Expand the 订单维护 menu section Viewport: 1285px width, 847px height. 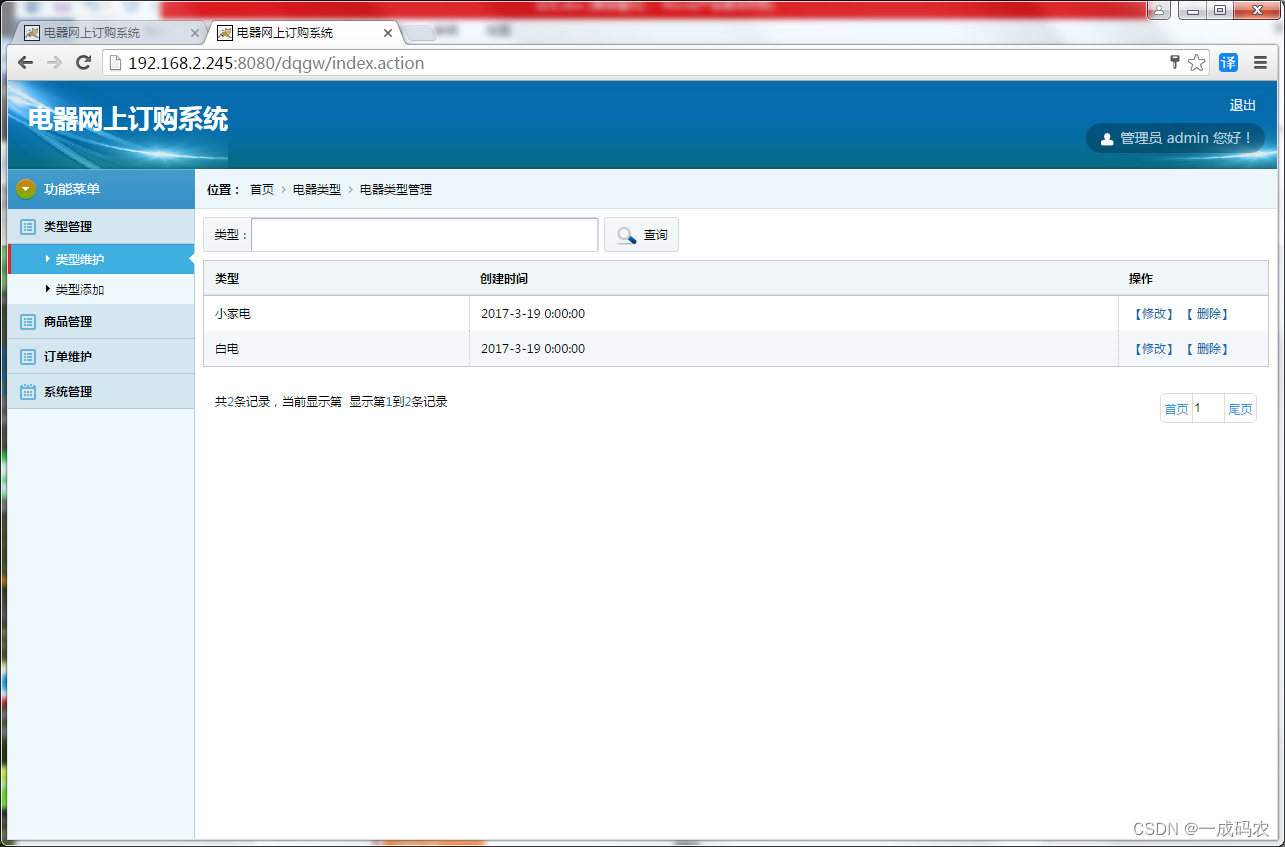pos(101,357)
